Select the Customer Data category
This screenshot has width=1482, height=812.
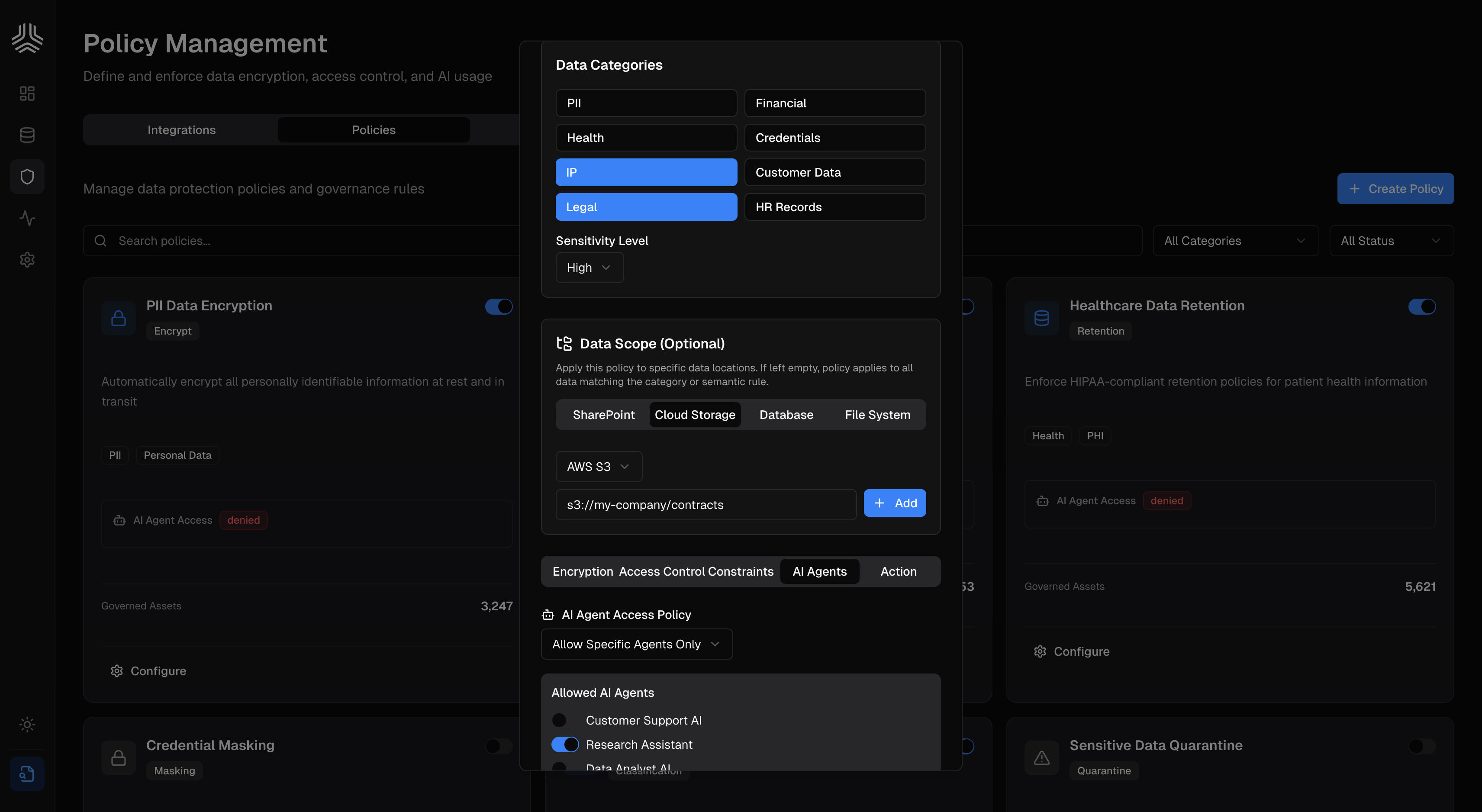(x=835, y=172)
